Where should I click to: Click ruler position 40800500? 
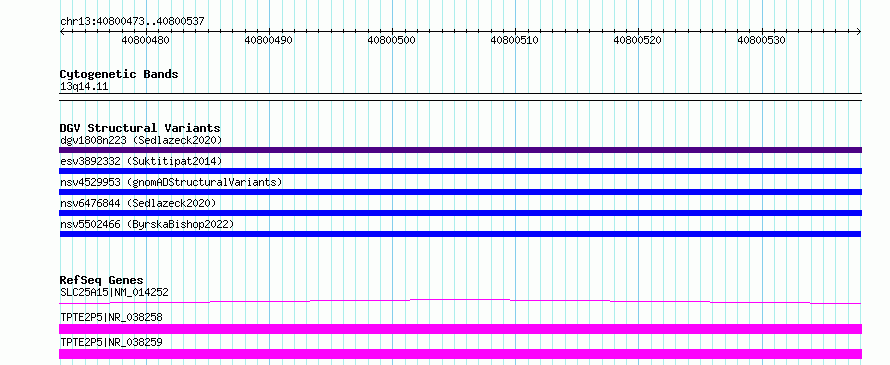click(x=392, y=41)
